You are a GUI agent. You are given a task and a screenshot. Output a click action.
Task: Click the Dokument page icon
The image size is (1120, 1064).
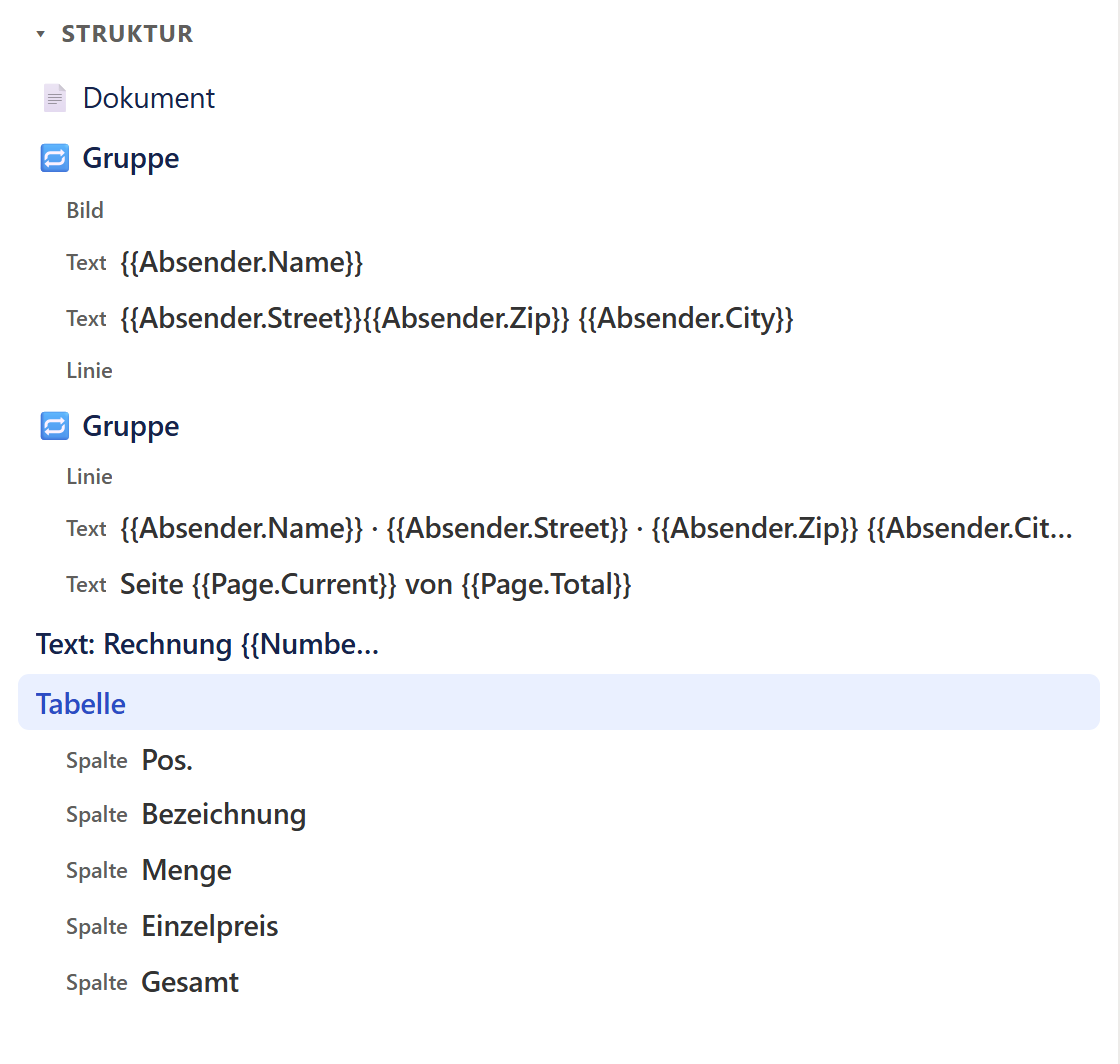(x=55, y=99)
